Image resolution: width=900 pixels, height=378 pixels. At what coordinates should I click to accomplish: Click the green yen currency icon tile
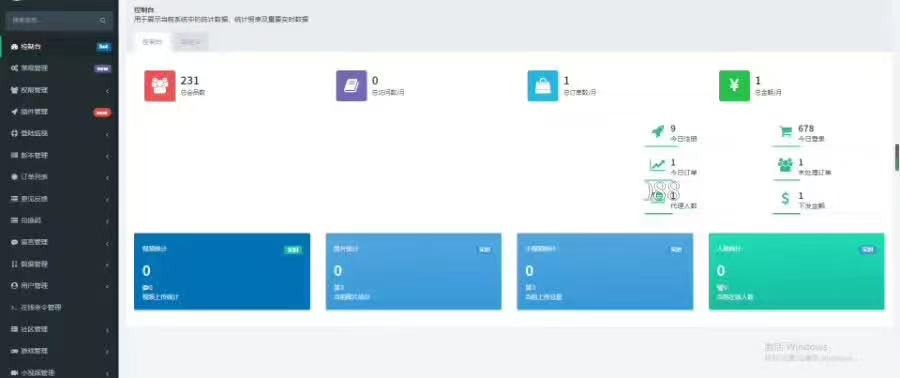click(x=734, y=85)
